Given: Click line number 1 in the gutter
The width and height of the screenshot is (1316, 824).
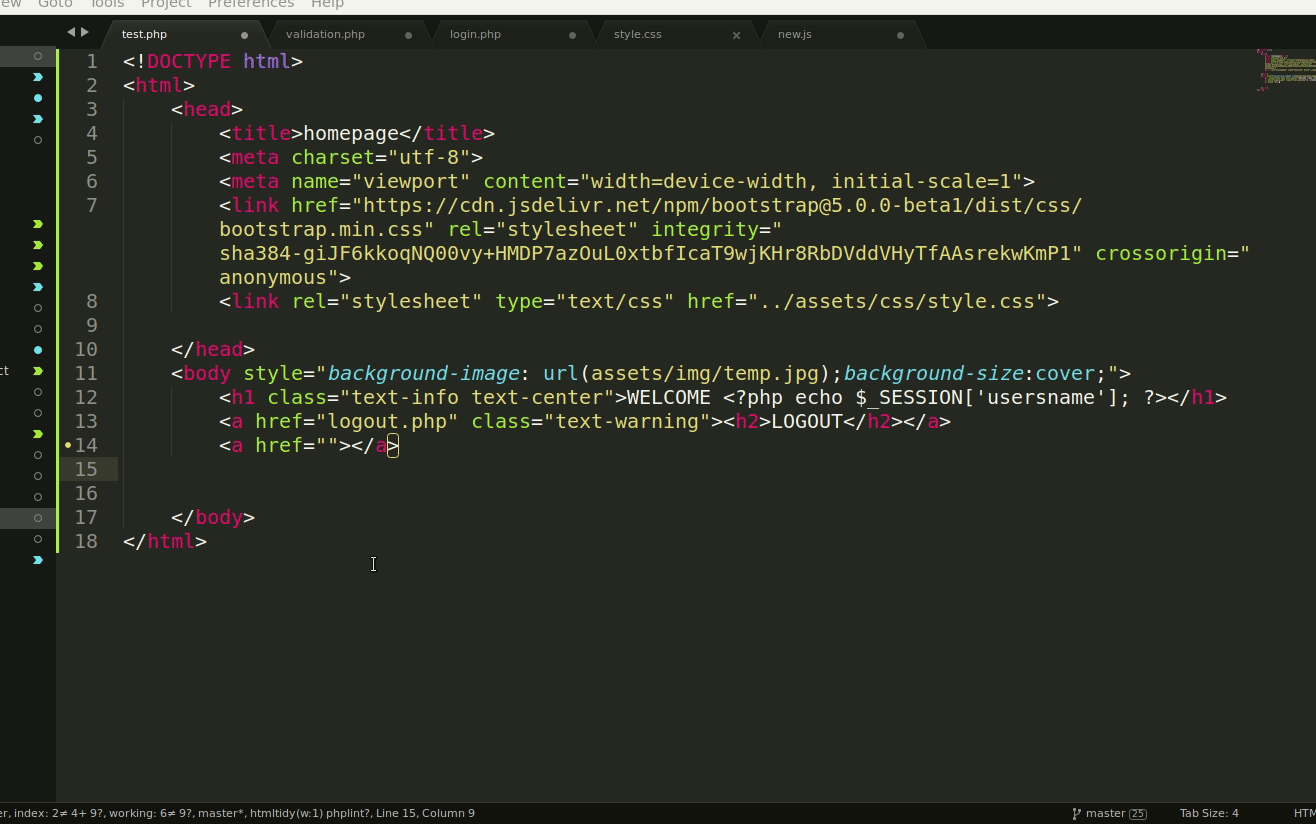Looking at the screenshot, I should click(92, 61).
